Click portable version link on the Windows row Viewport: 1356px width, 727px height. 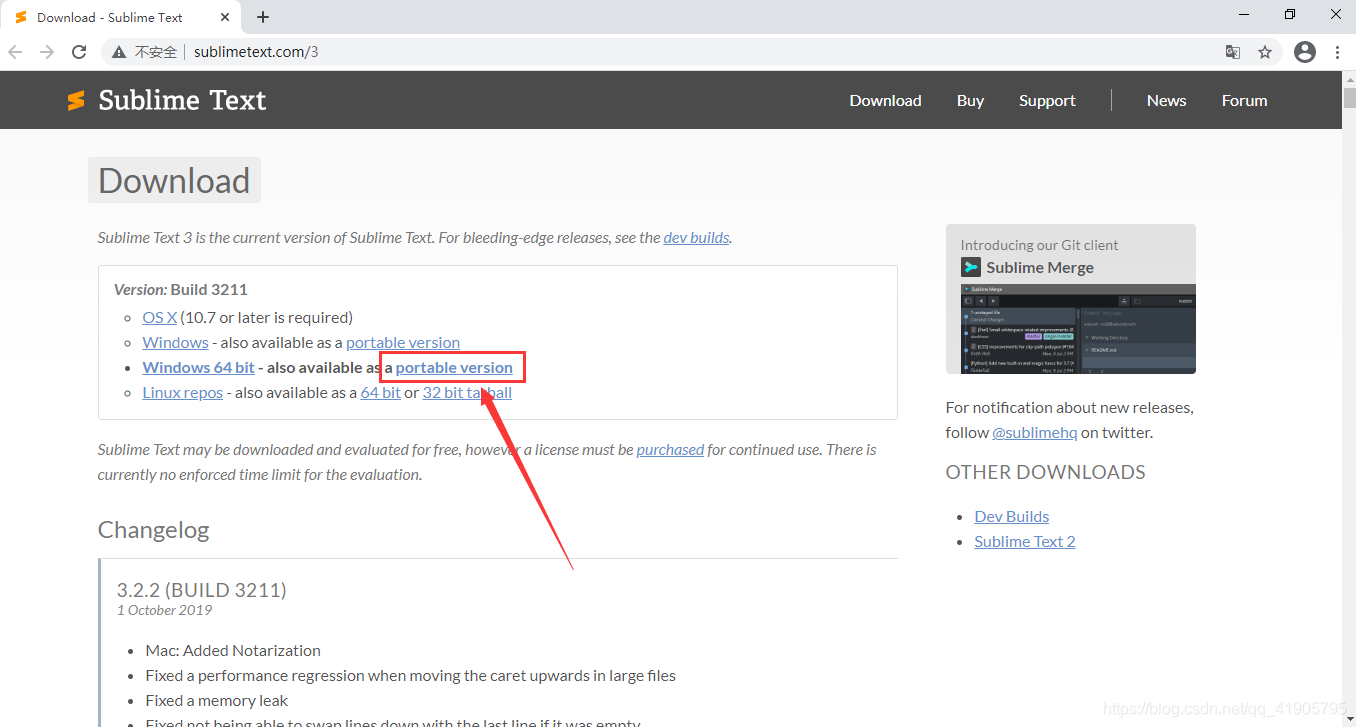tap(403, 342)
